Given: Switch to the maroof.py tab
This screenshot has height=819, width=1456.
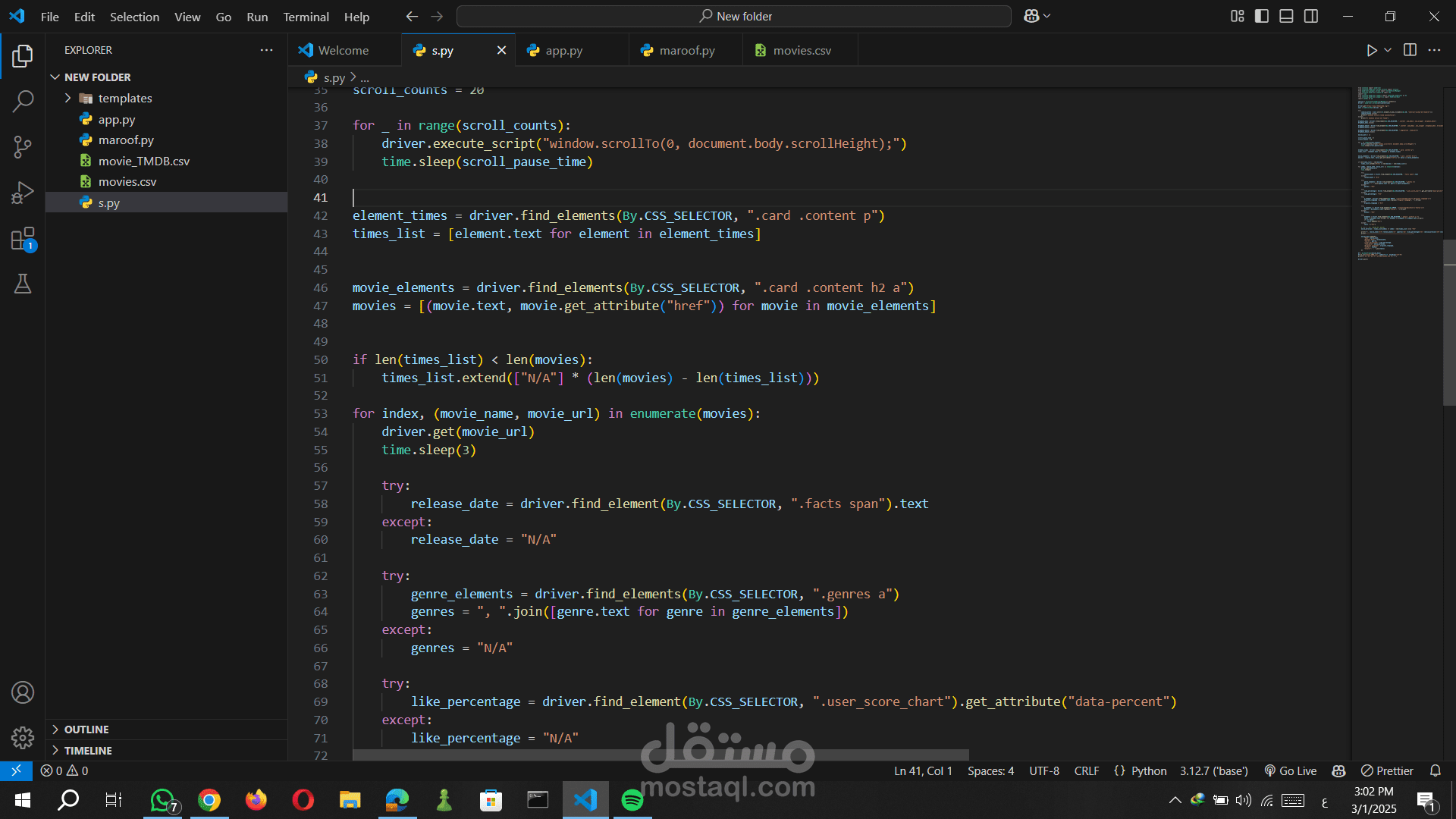Looking at the screenshot, I should 686,50.
